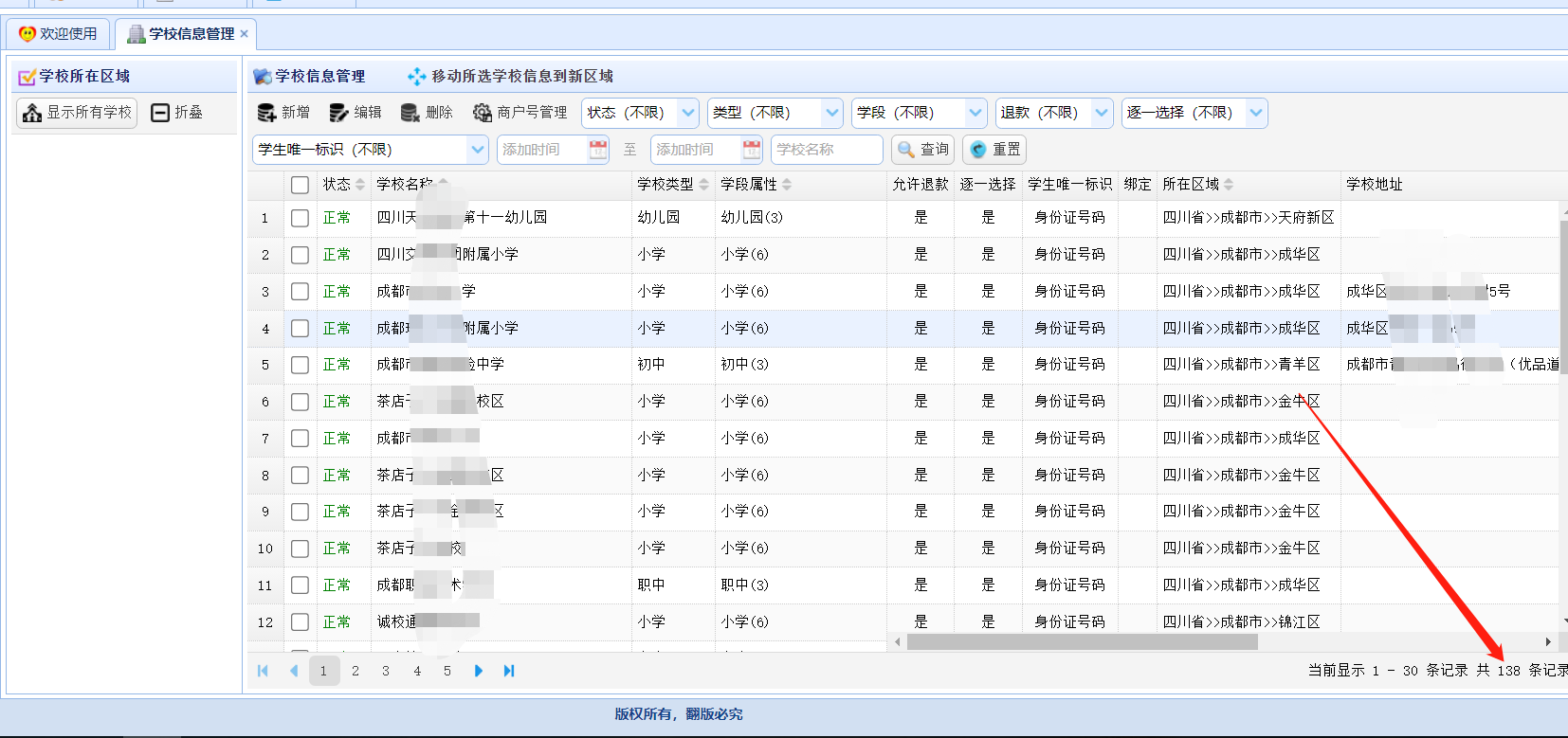Click the 初中(3) cell in row 5
The image size is (1568, 738).
tap(800, 365)
